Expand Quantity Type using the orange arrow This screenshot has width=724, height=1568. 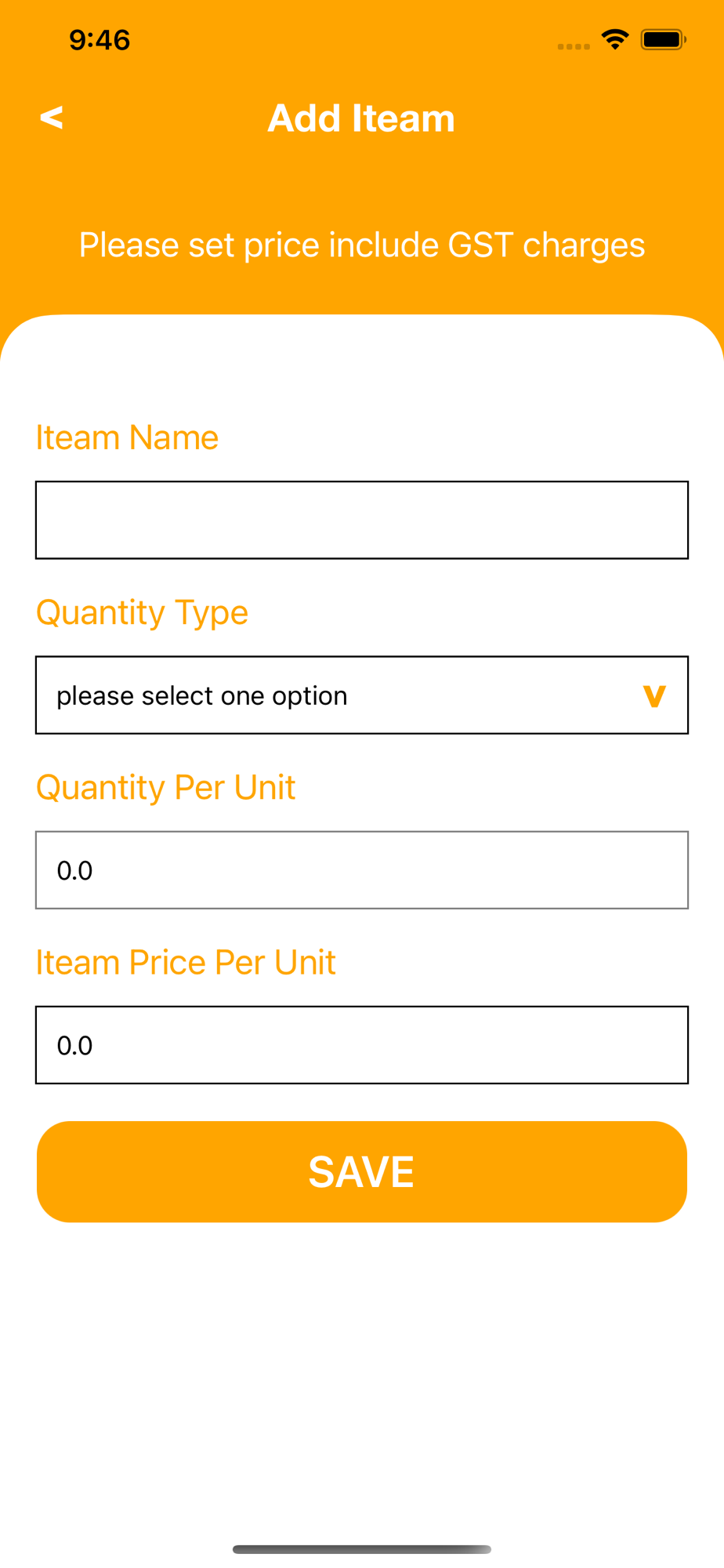click(654, 695)
